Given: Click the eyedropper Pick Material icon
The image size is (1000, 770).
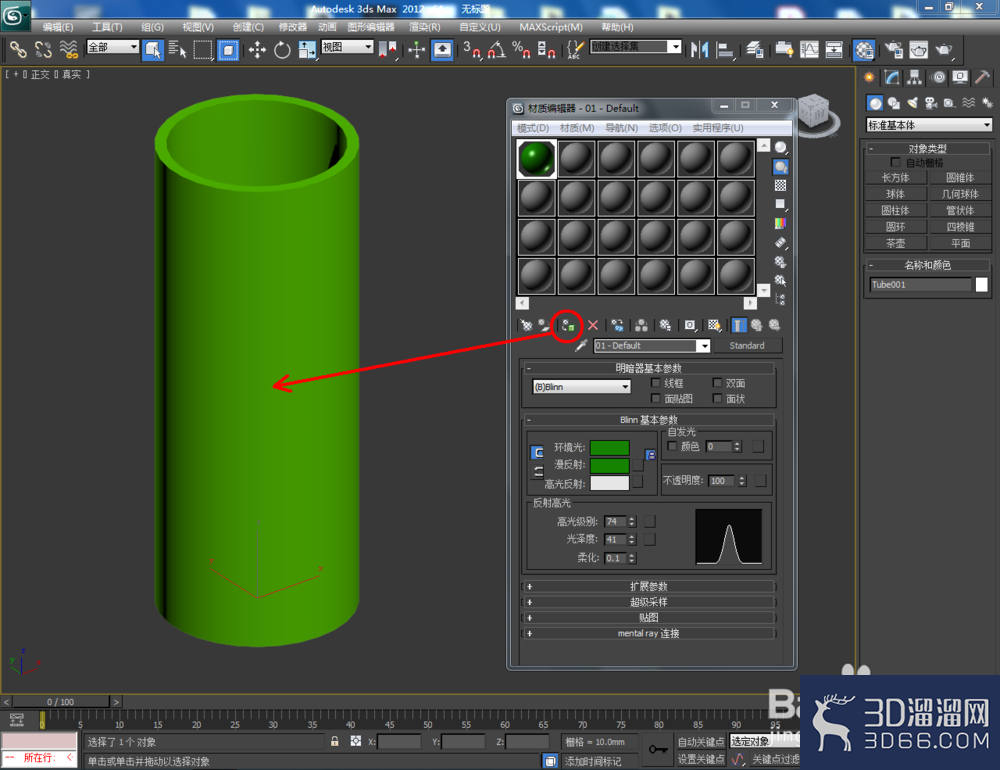Looking at the screenshot, I should (580, 346).
